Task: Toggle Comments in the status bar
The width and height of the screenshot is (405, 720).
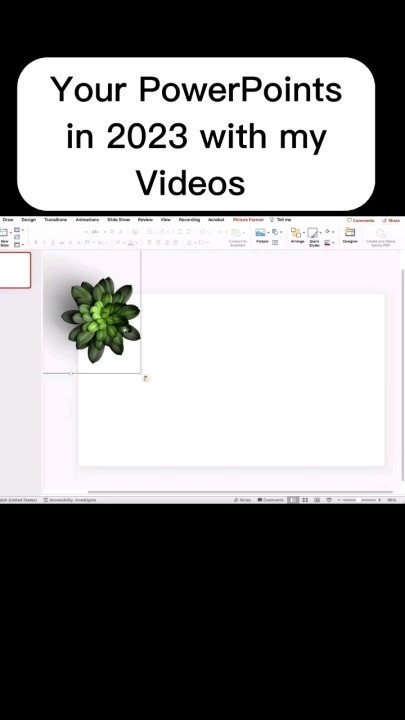Action: coord(270,500)
